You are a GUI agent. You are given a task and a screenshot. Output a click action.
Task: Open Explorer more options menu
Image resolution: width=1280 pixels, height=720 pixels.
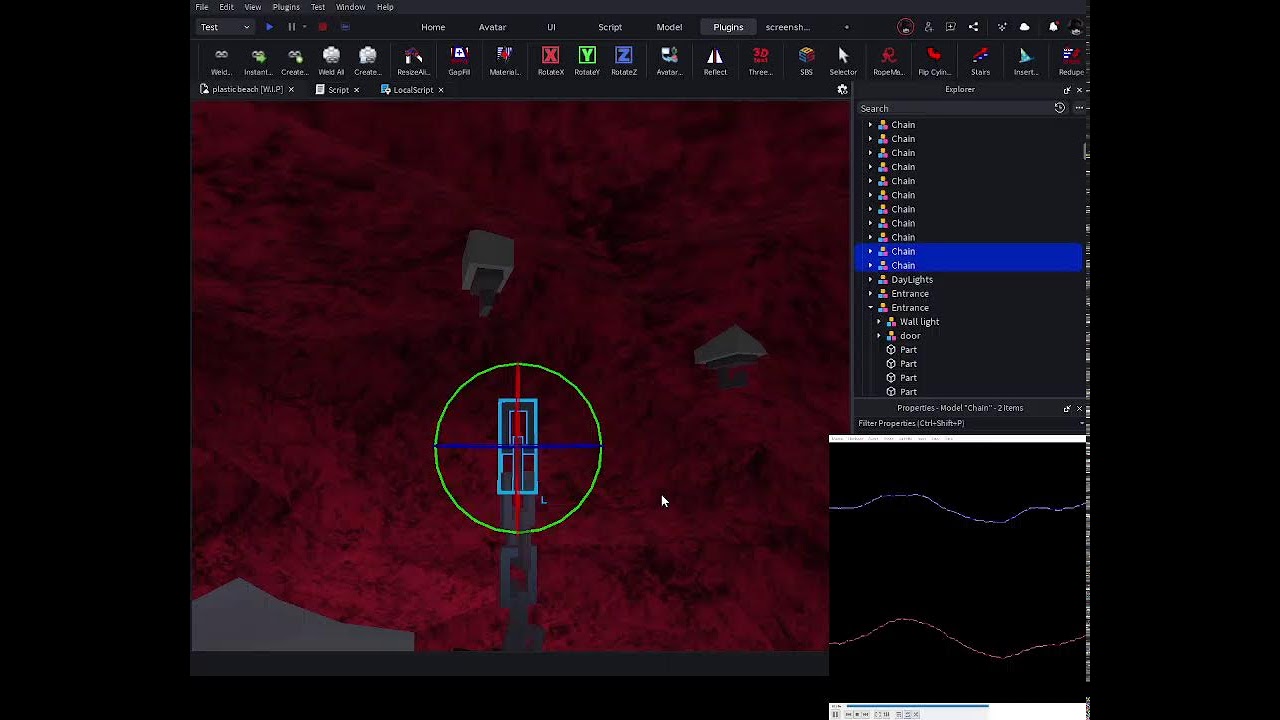click(1078, 108)
